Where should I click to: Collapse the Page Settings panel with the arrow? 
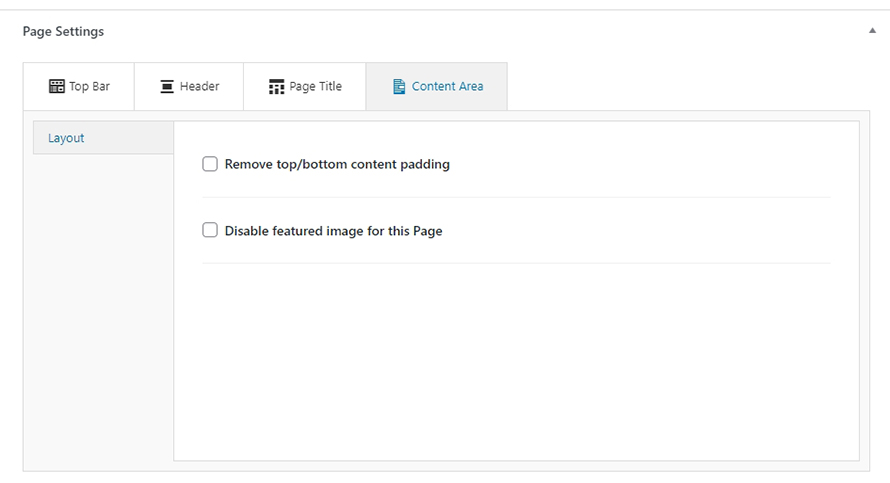872,31
